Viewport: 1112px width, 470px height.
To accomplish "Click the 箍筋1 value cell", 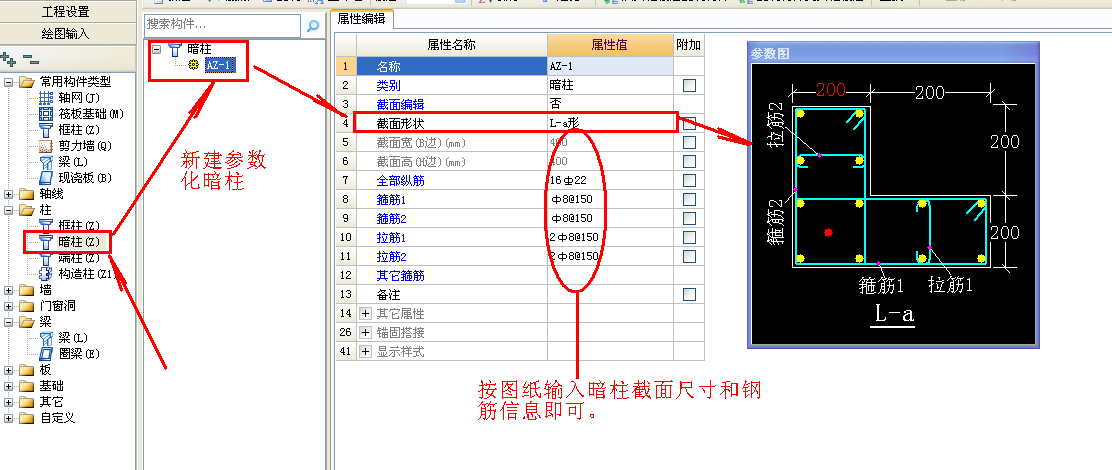I will tap(610, 199).
